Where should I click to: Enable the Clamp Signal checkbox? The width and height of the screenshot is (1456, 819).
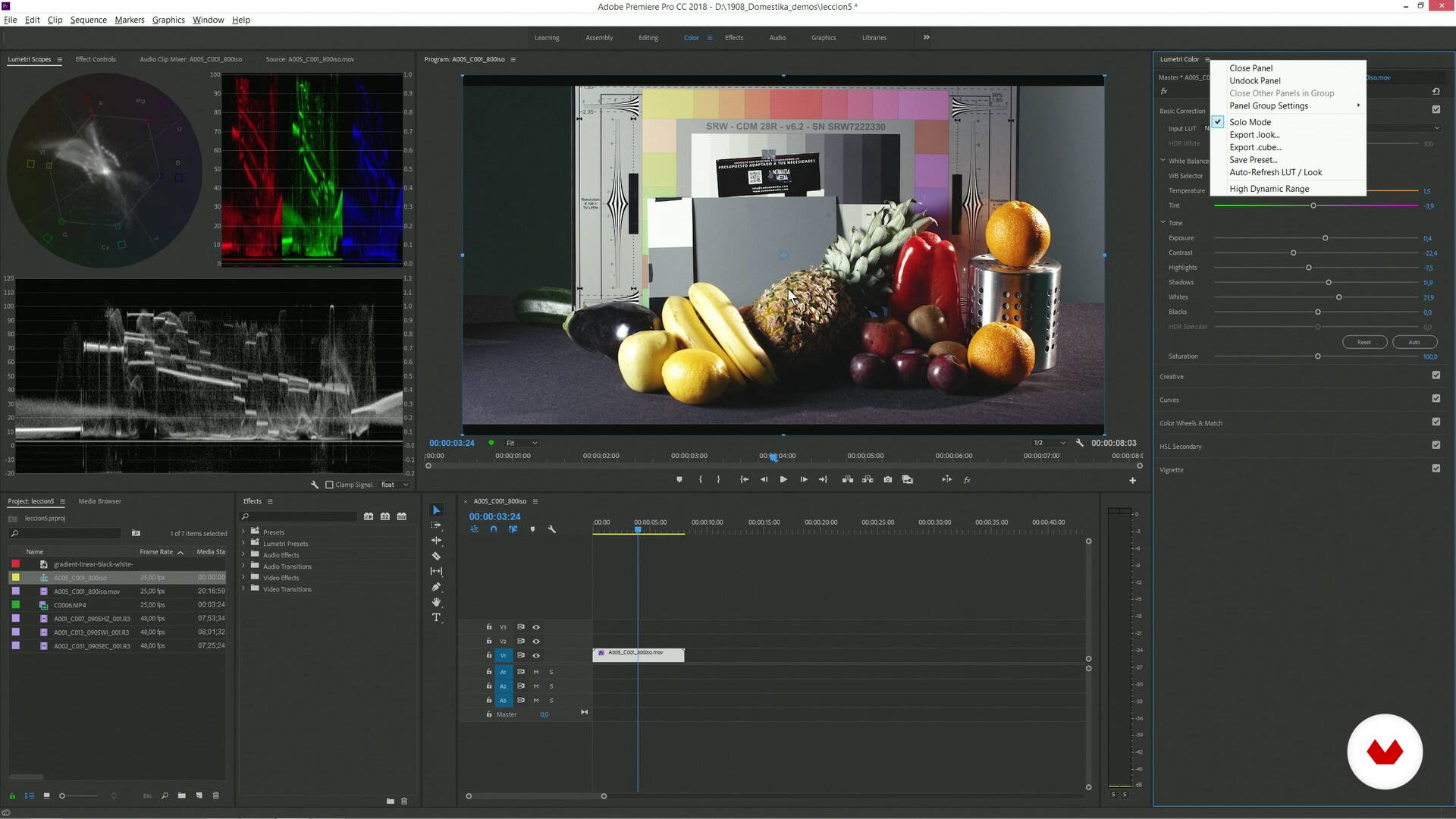point(329,485)
